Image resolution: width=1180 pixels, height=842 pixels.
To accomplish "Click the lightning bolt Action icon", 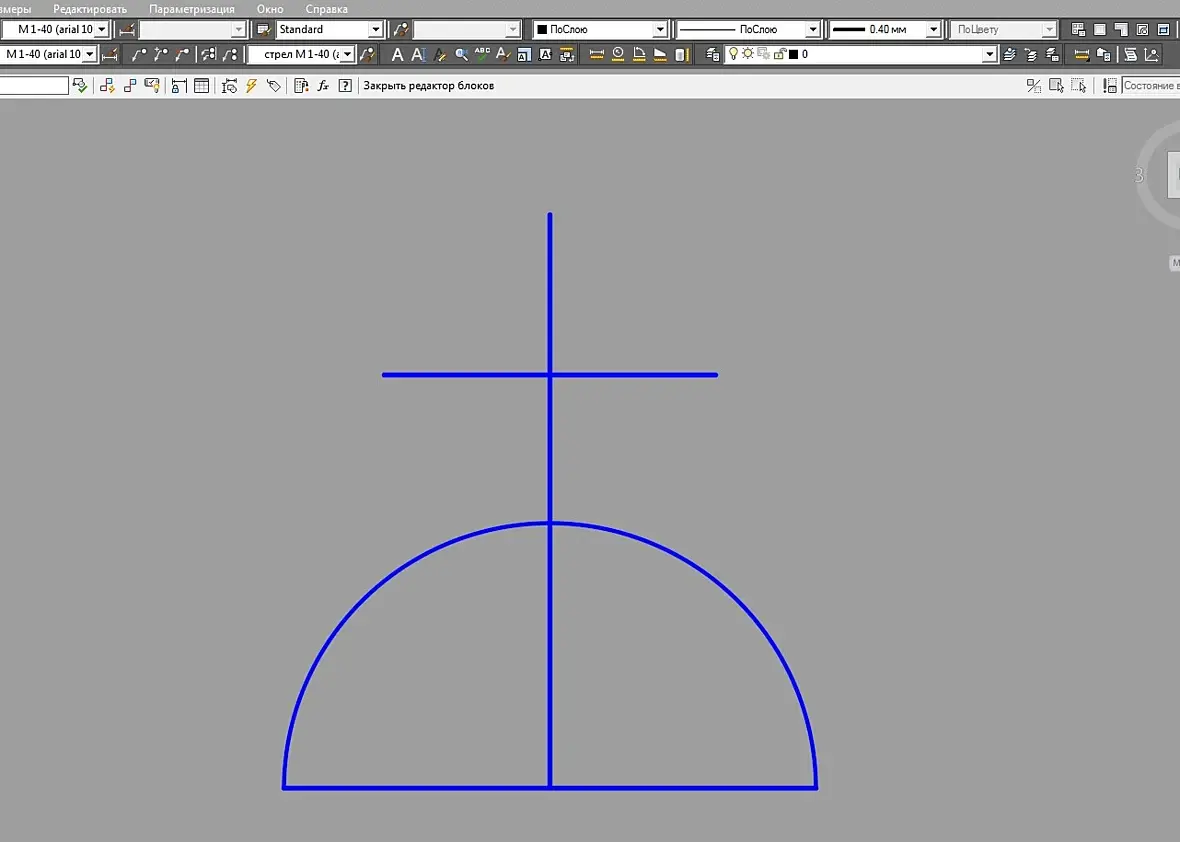I will (251, 86).
